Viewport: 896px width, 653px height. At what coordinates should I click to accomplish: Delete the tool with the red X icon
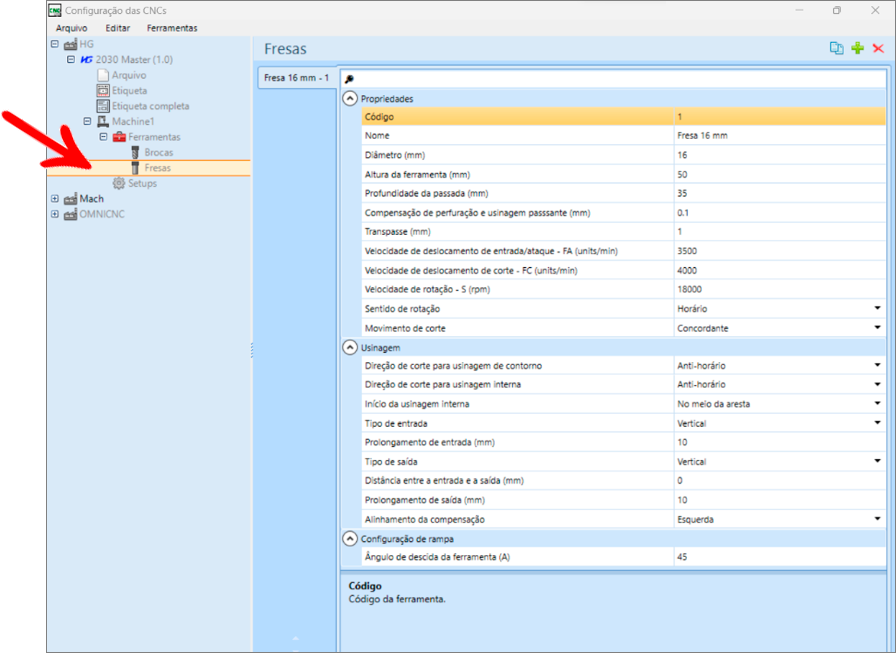click(878, 49)
